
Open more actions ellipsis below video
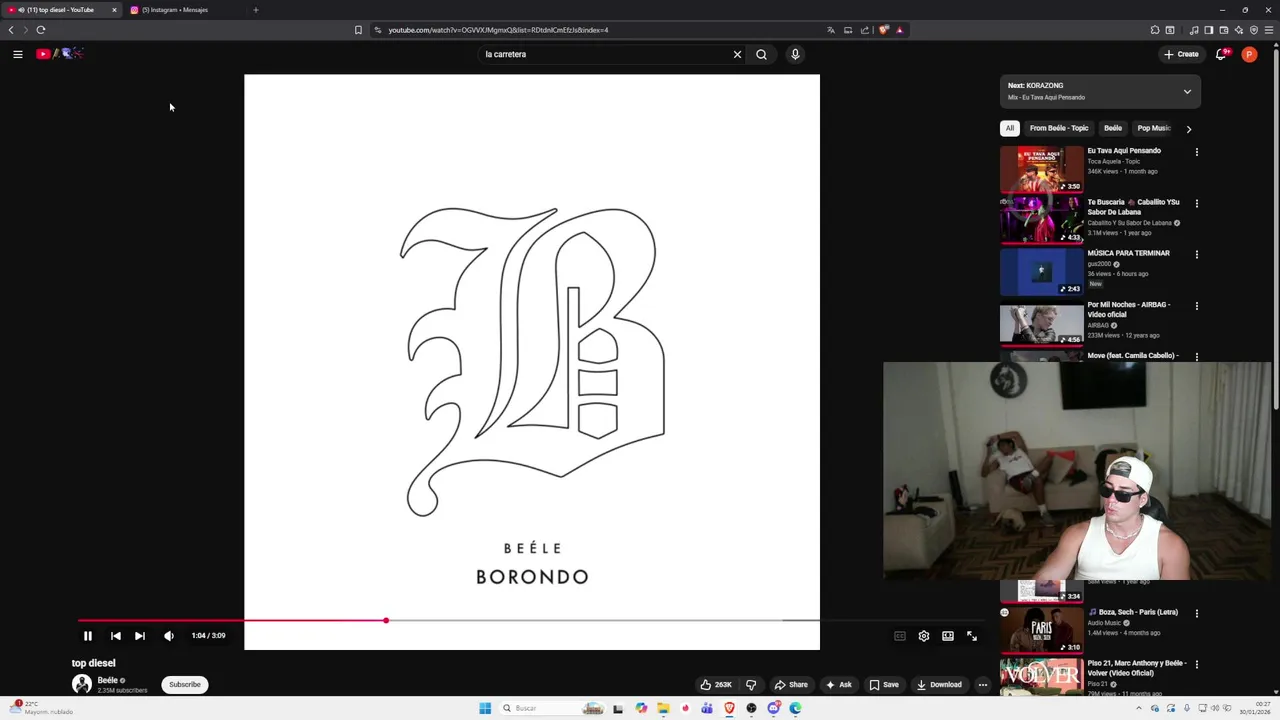[983, 685]
